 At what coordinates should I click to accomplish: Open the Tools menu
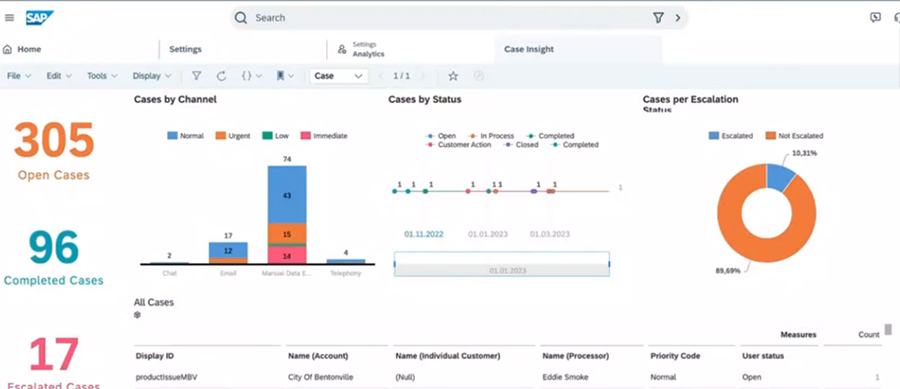tap(102, 76)
